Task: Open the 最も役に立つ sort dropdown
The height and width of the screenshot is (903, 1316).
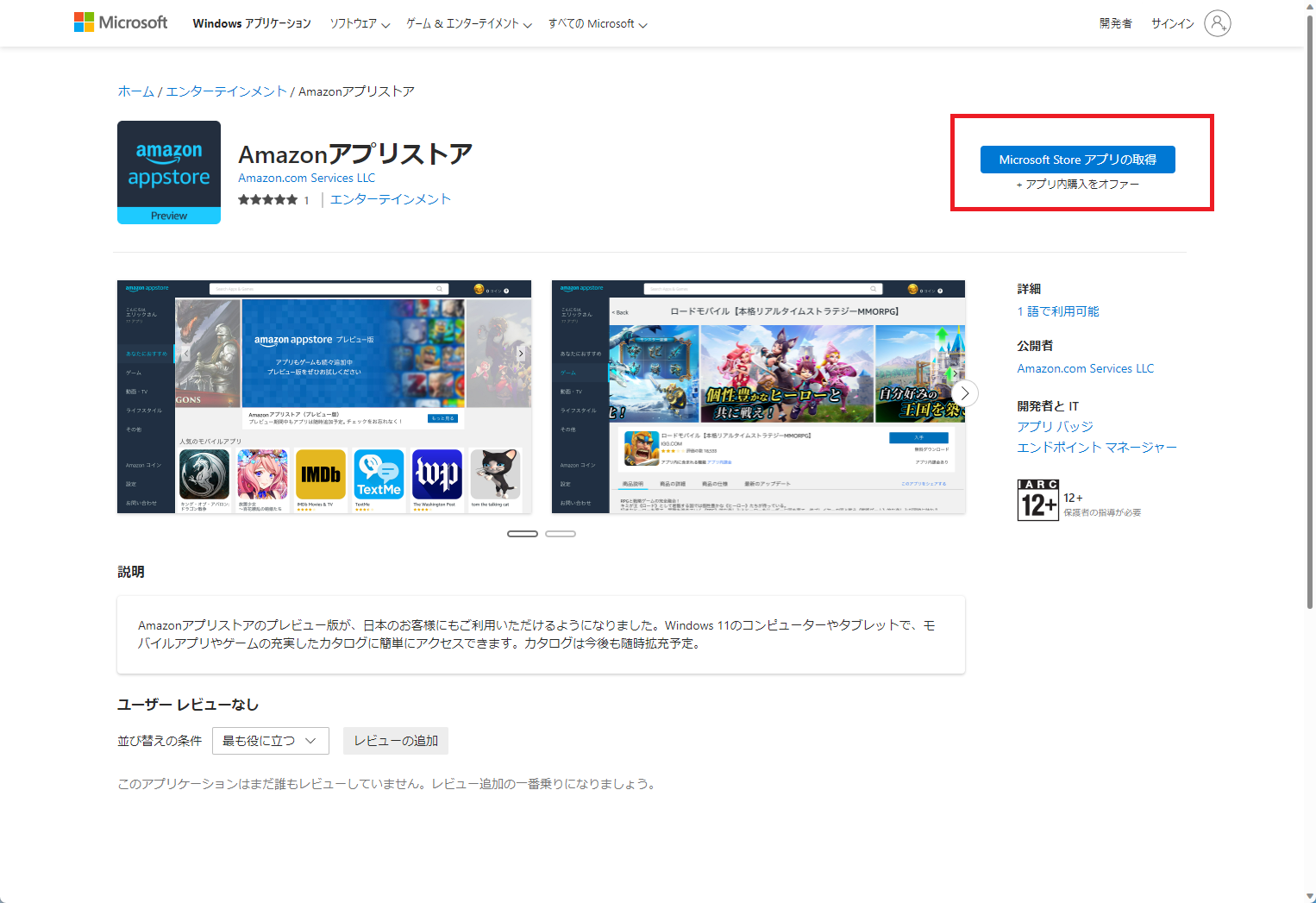Action: click(x=271, y=741)
